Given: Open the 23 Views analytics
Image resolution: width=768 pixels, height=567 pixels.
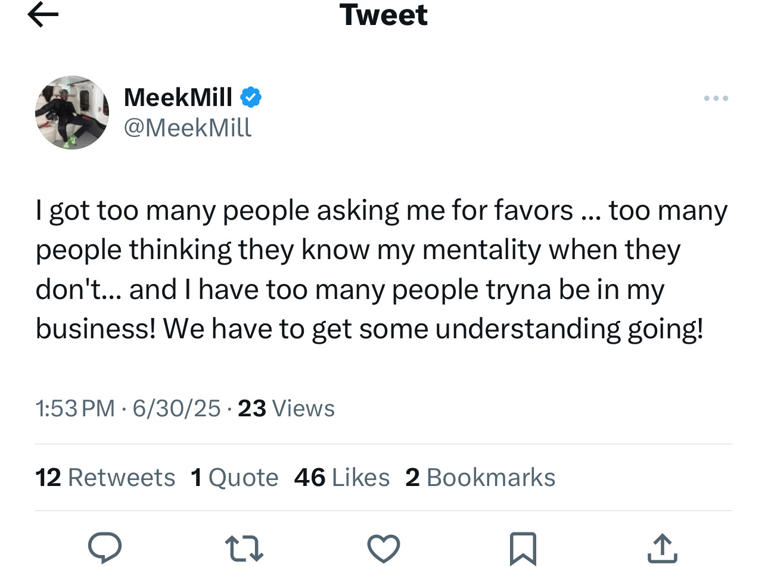Looking at the screenshot, I should coord(286,408).
